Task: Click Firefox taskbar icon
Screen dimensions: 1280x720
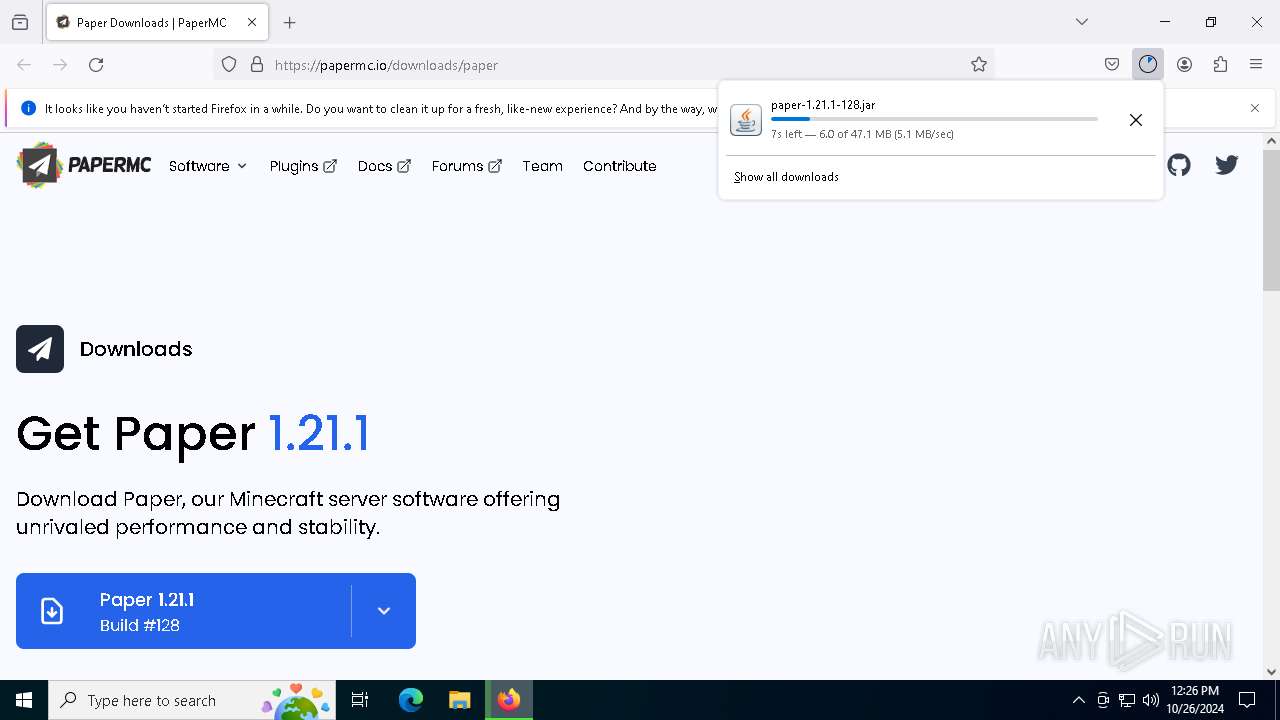Action: (509, 700)
